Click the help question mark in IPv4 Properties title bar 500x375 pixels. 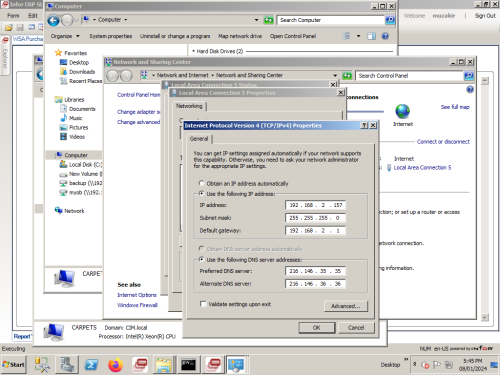364,125
